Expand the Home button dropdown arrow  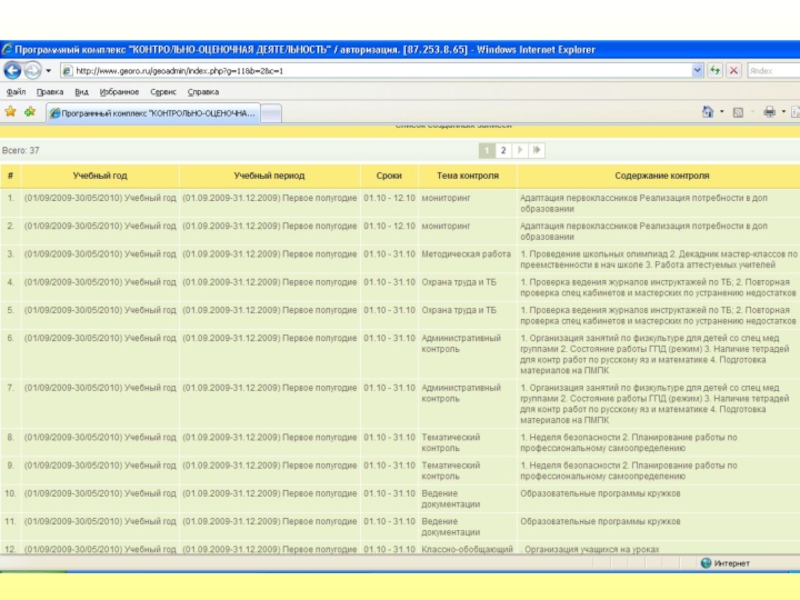pos(722,112)
